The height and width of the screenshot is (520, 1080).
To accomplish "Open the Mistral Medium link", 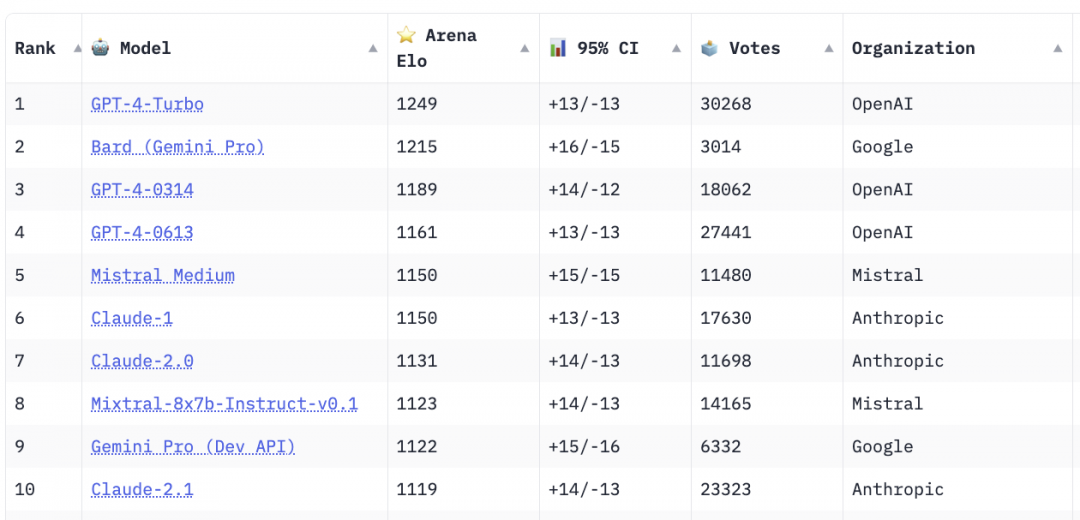I will click(163, 276).
